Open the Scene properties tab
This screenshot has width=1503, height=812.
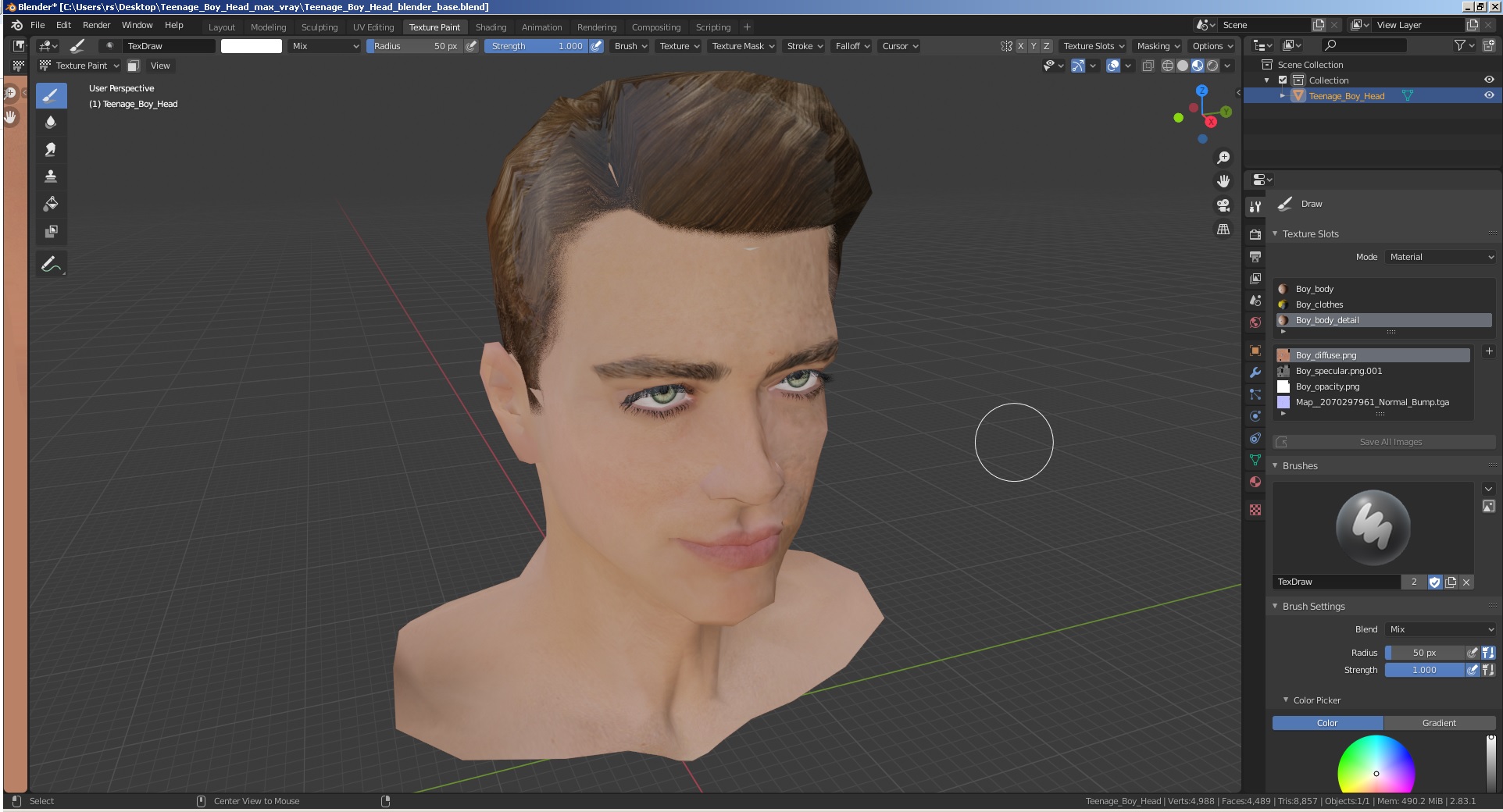point(1255,300)
